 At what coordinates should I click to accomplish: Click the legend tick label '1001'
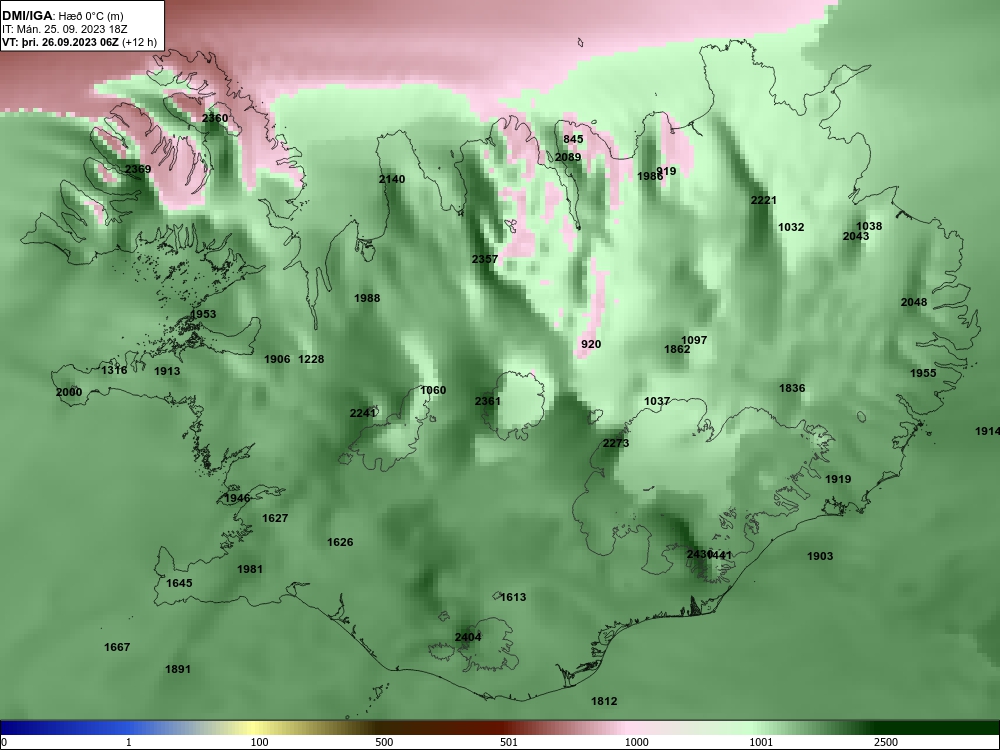761,742
